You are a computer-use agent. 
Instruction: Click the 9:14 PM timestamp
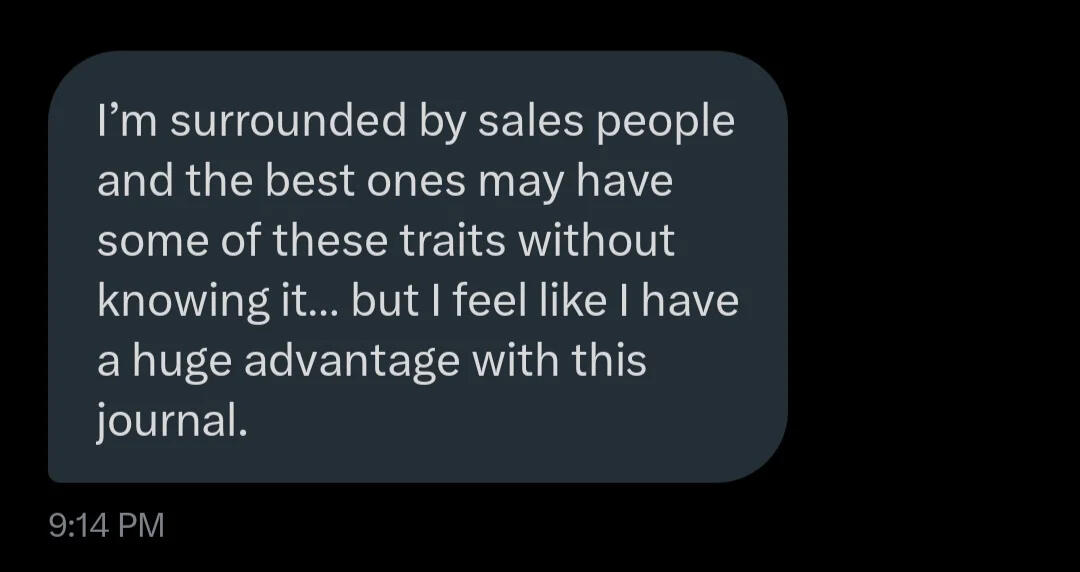pyautogui.click(x=106, y=525)
